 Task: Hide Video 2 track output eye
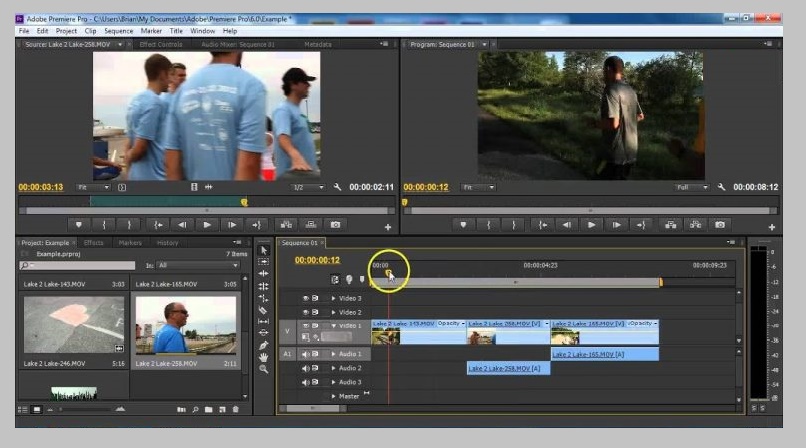pyautogui.click(x=305, y=312)
